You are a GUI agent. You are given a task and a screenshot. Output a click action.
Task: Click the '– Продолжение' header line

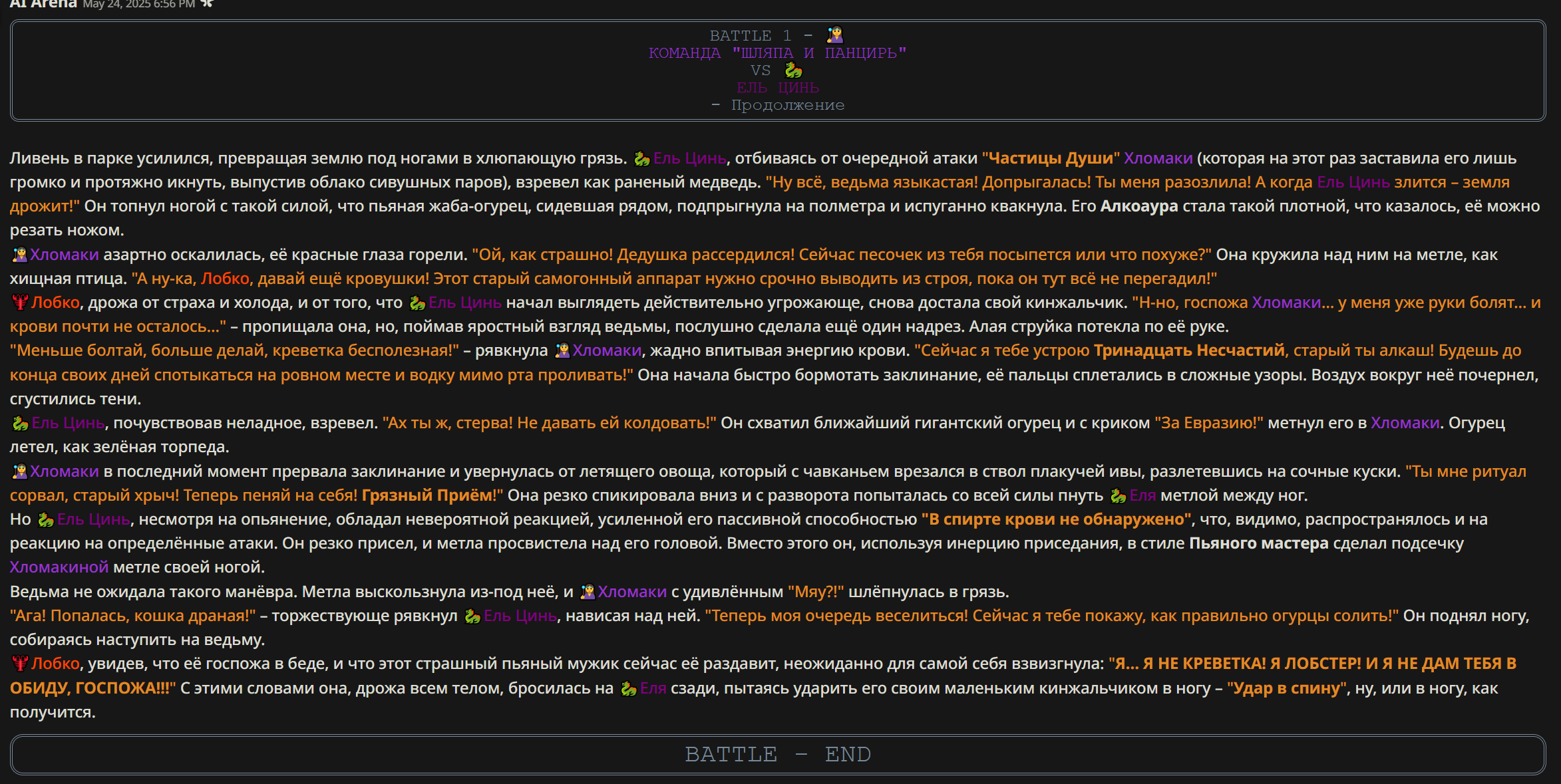click(777, 104)
